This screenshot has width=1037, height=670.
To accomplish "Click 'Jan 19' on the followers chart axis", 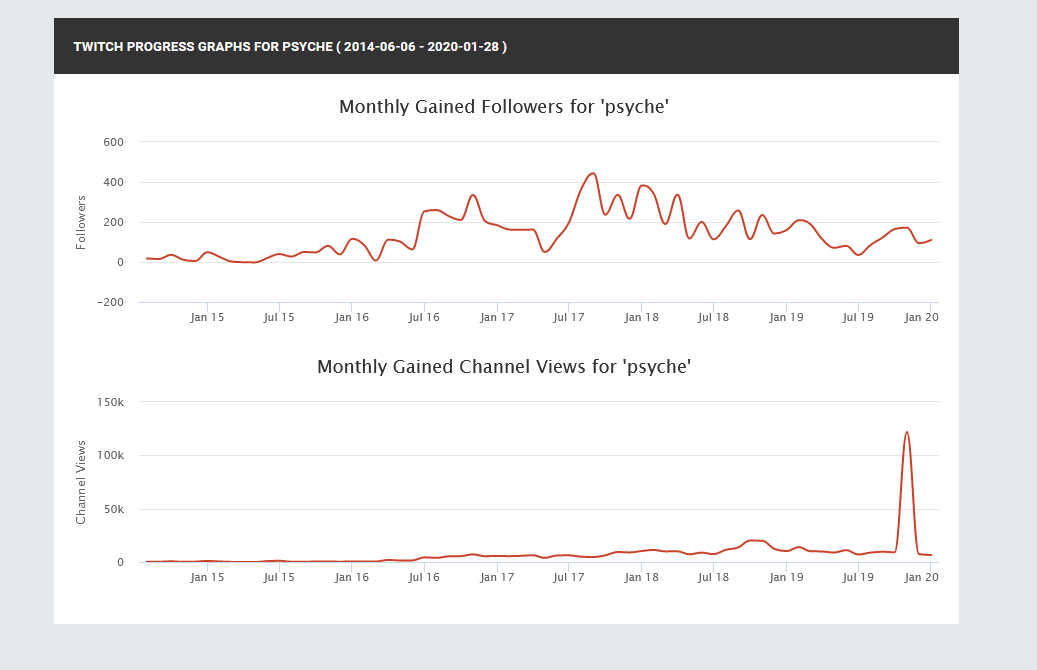I will [786, 317].
